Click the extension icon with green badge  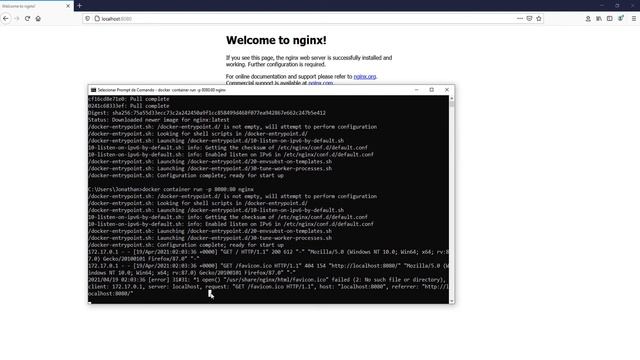click(621, 18)
